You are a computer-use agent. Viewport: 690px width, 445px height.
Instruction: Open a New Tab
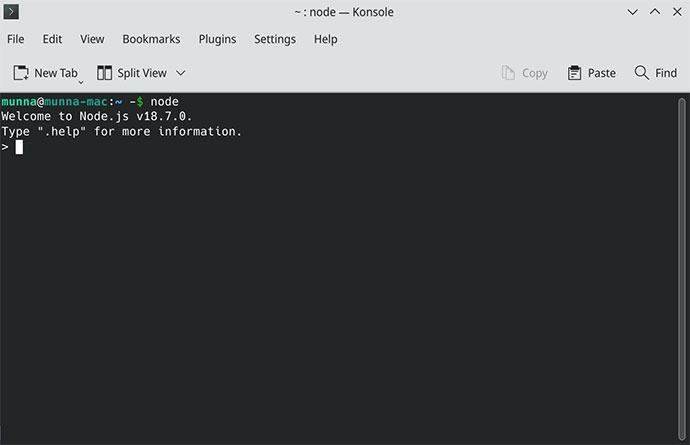point(45,73)
